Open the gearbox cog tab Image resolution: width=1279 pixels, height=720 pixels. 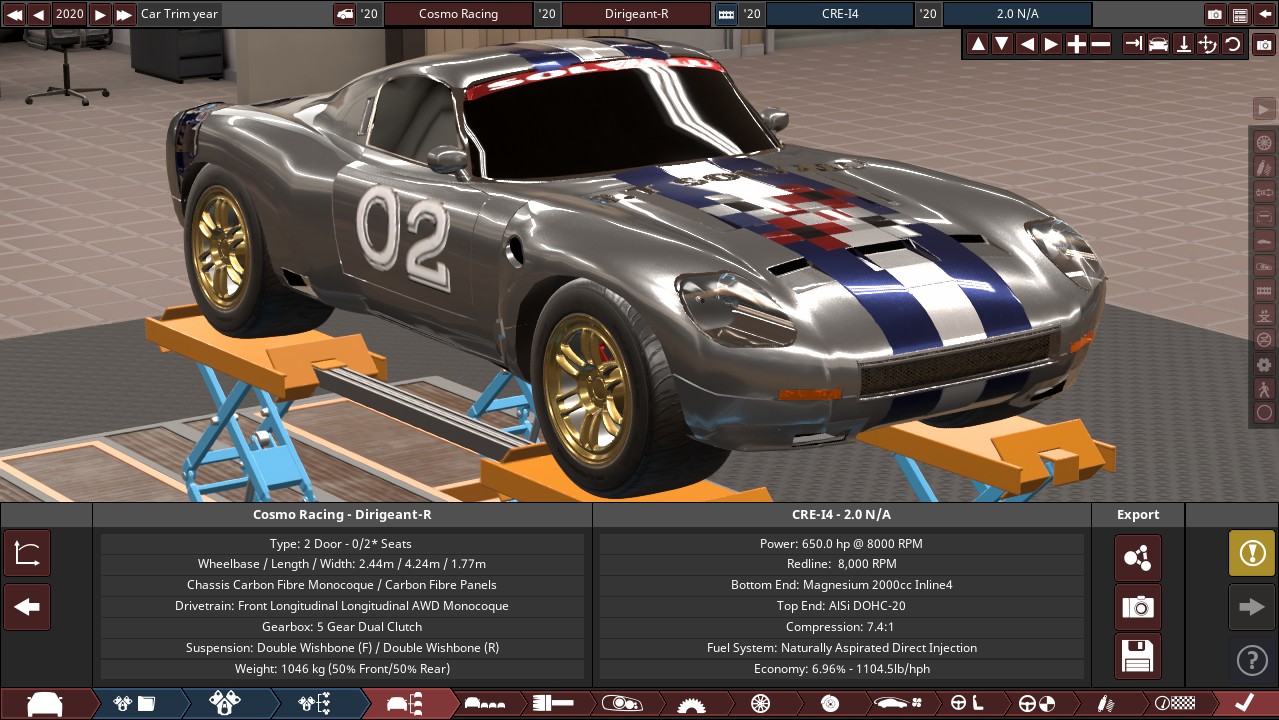690,703
